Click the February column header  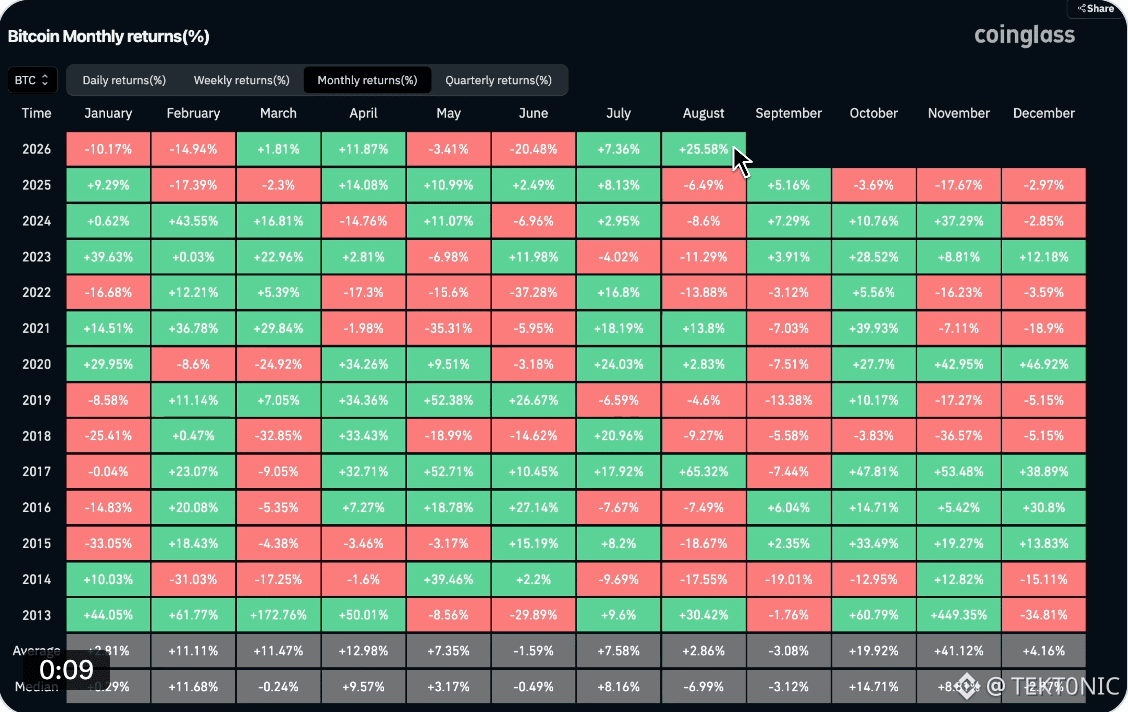coord(193,113)
